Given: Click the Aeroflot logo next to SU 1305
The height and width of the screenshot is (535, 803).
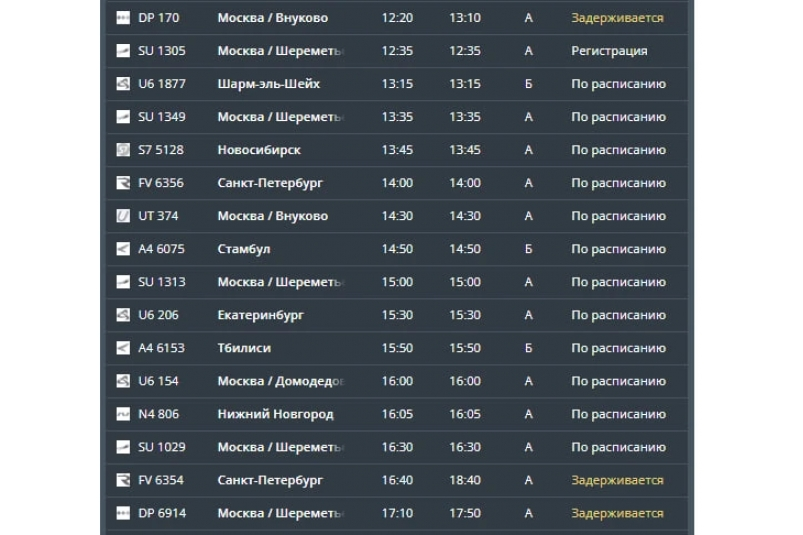Looking at the screenshot, I should (x=123, y=51).
